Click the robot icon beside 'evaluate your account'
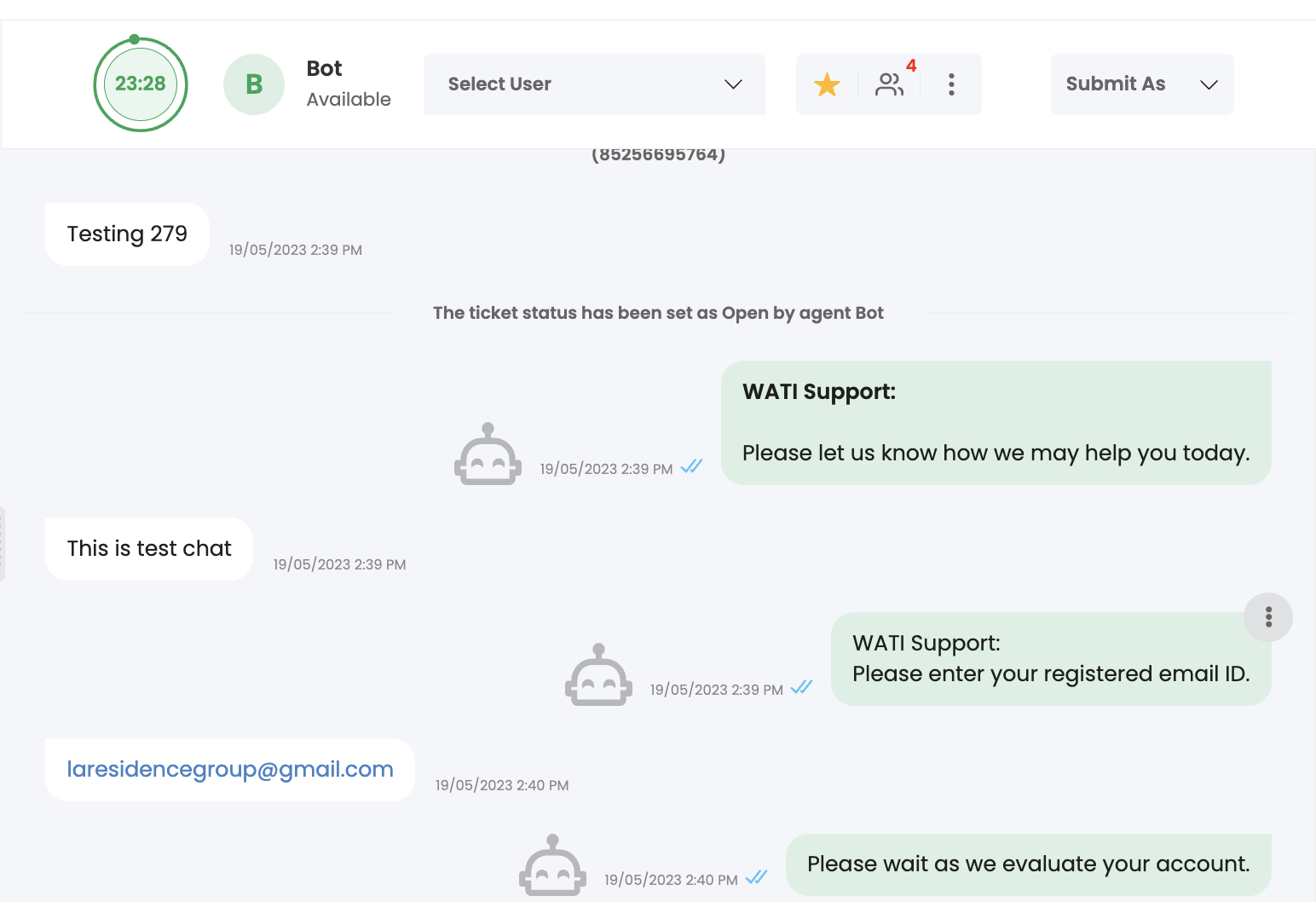The height and width of the screenshot is (902, 1316). pos(552,865)
